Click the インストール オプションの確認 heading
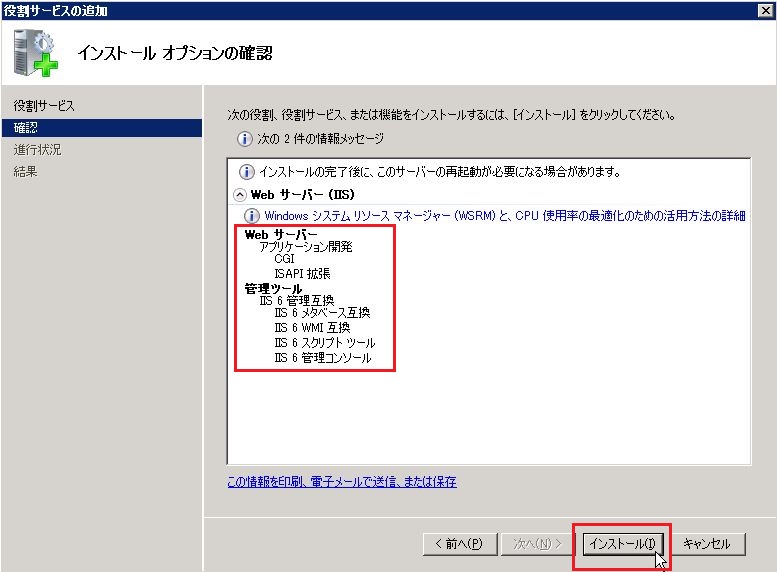 click(x=175, y=53)
